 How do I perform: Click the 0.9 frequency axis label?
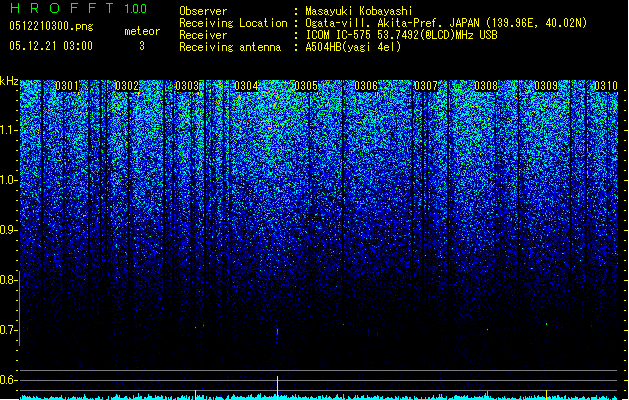pyautogui.click(x=8, y=230)
